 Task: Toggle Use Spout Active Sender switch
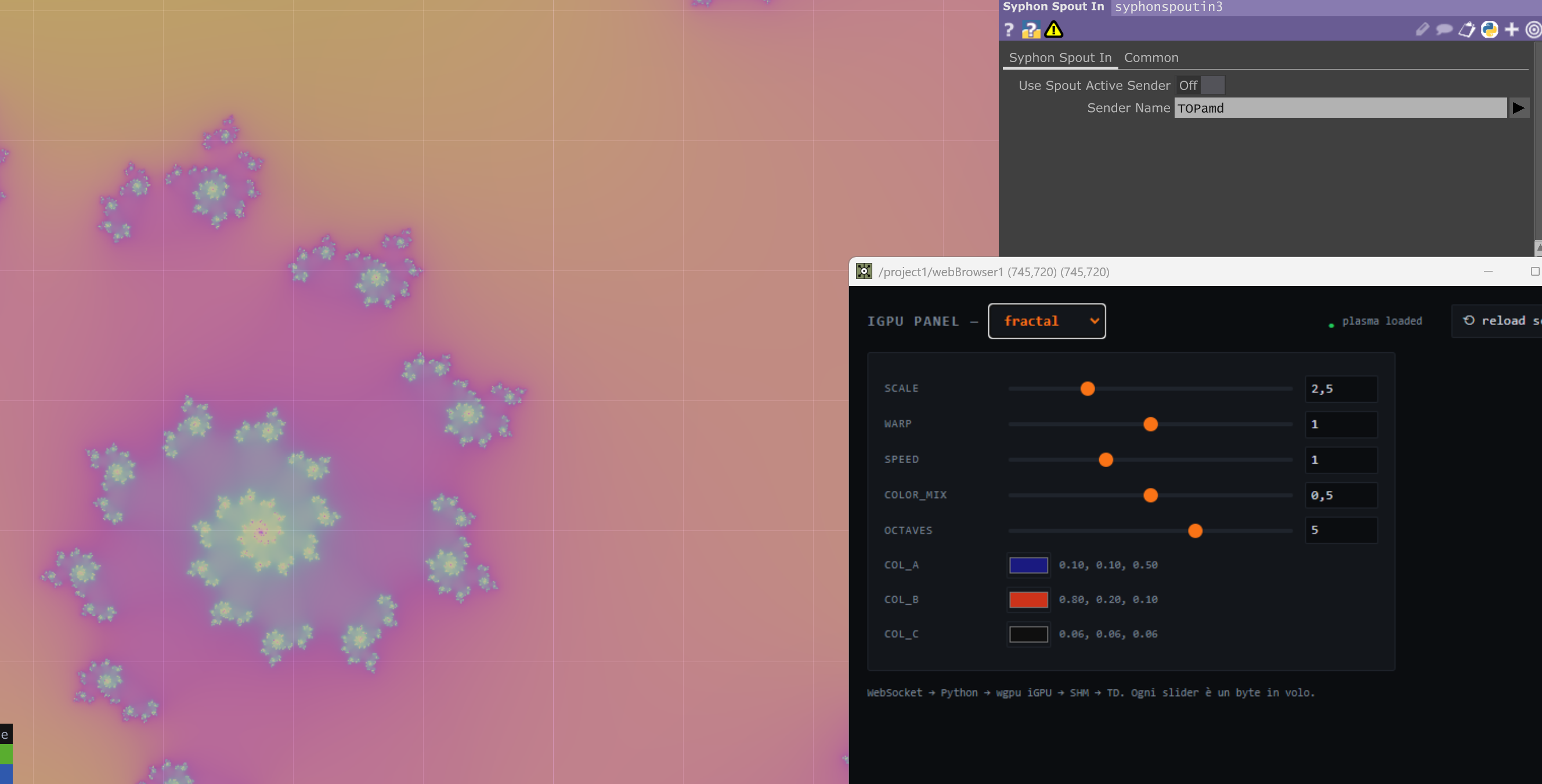tap(1200, 85)
